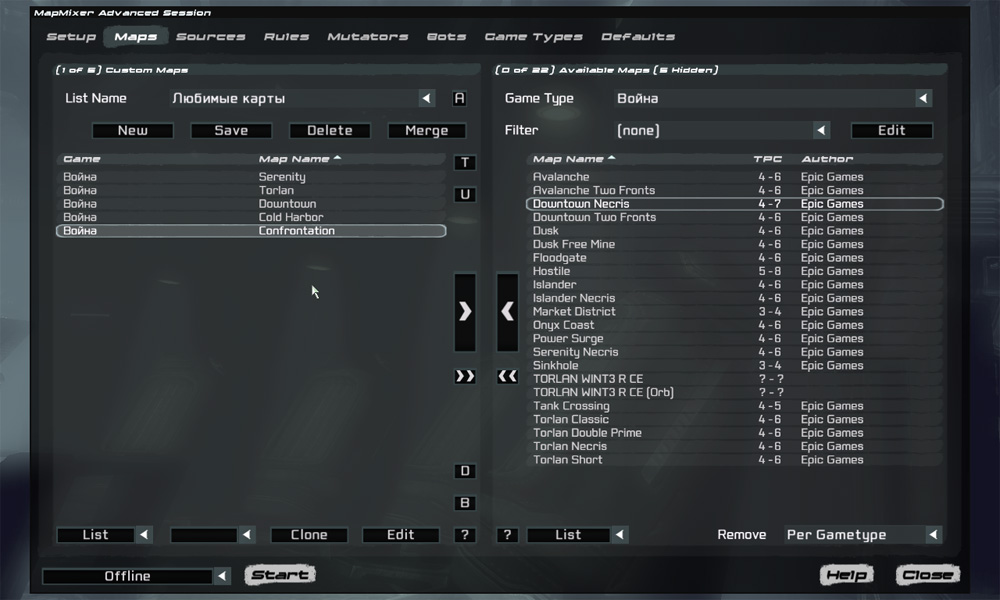Switch to the Mutators tab
The height and width of the screenshot is (600, 1000).
[x=368, y=37]
